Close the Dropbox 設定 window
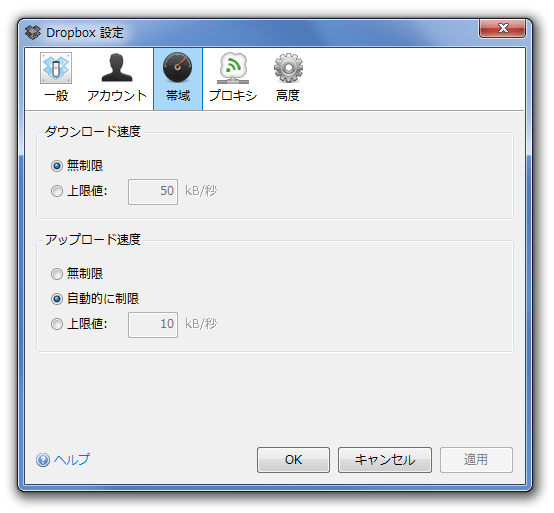The image size is (554, 513). (x=502, y=28)
